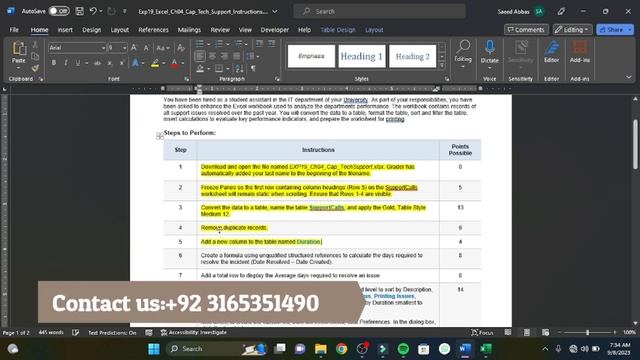The width and height of the screenshot is (640, 360).
Task: Click the Copy icon in Clipboard group
Action: click(x=35, y=56)
